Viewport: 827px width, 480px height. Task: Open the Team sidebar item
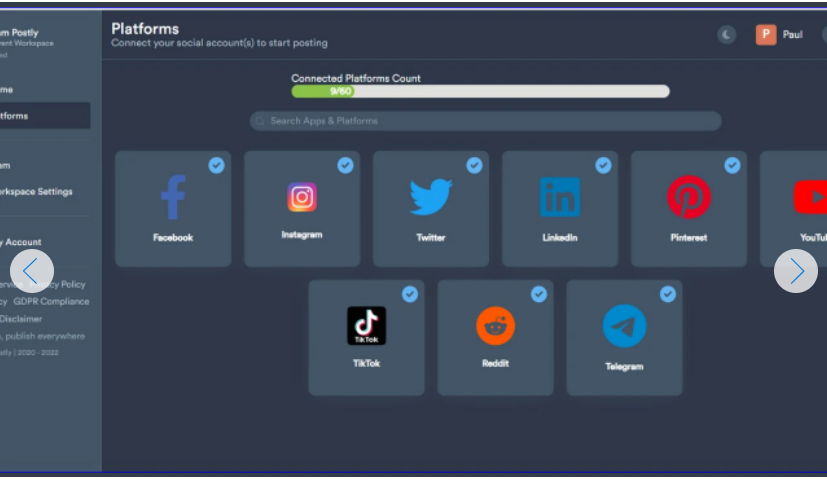pyautogui.click(x=5, y=166)
